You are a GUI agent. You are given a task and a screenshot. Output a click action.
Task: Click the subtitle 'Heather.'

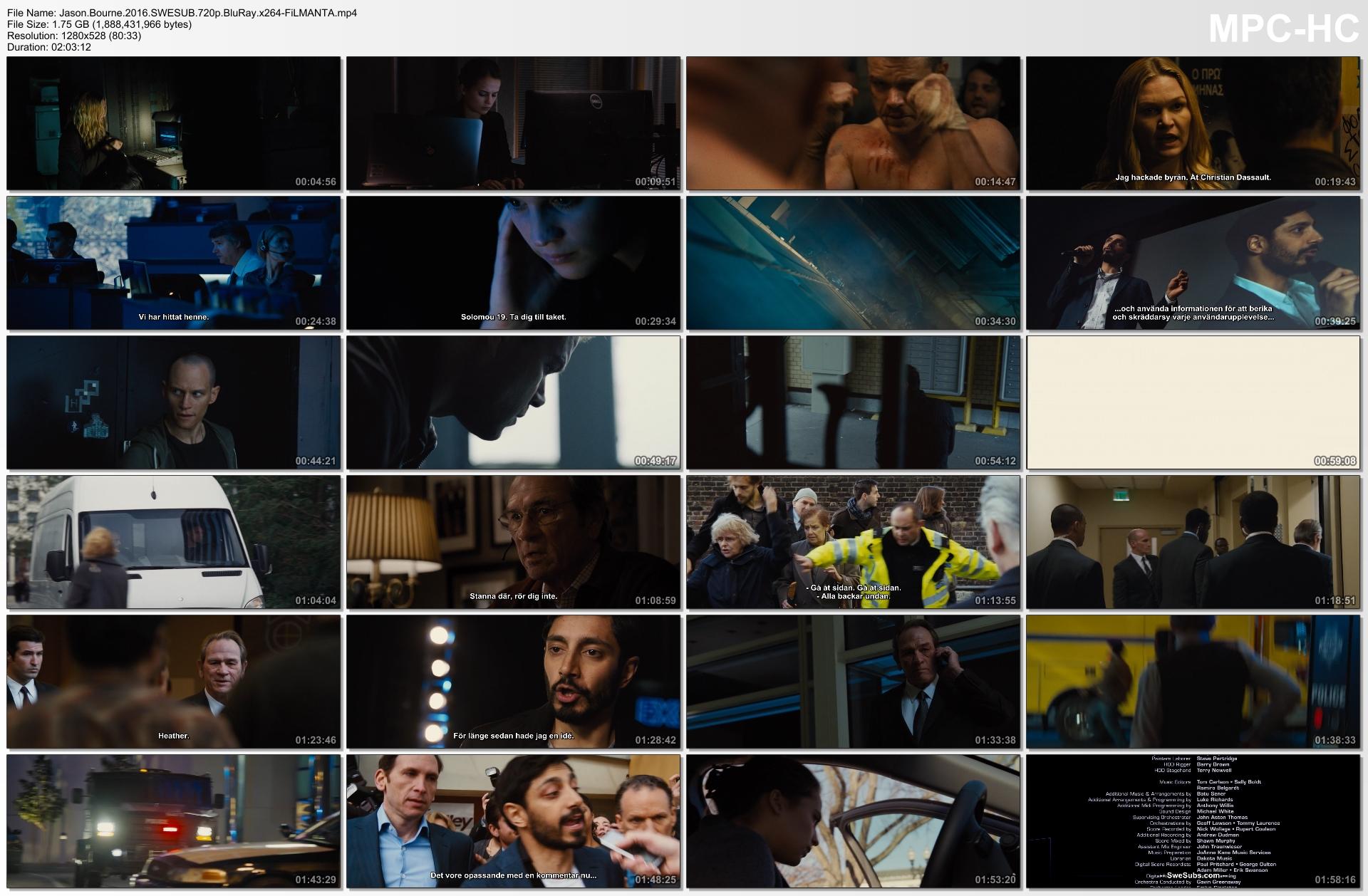point(174,736)
